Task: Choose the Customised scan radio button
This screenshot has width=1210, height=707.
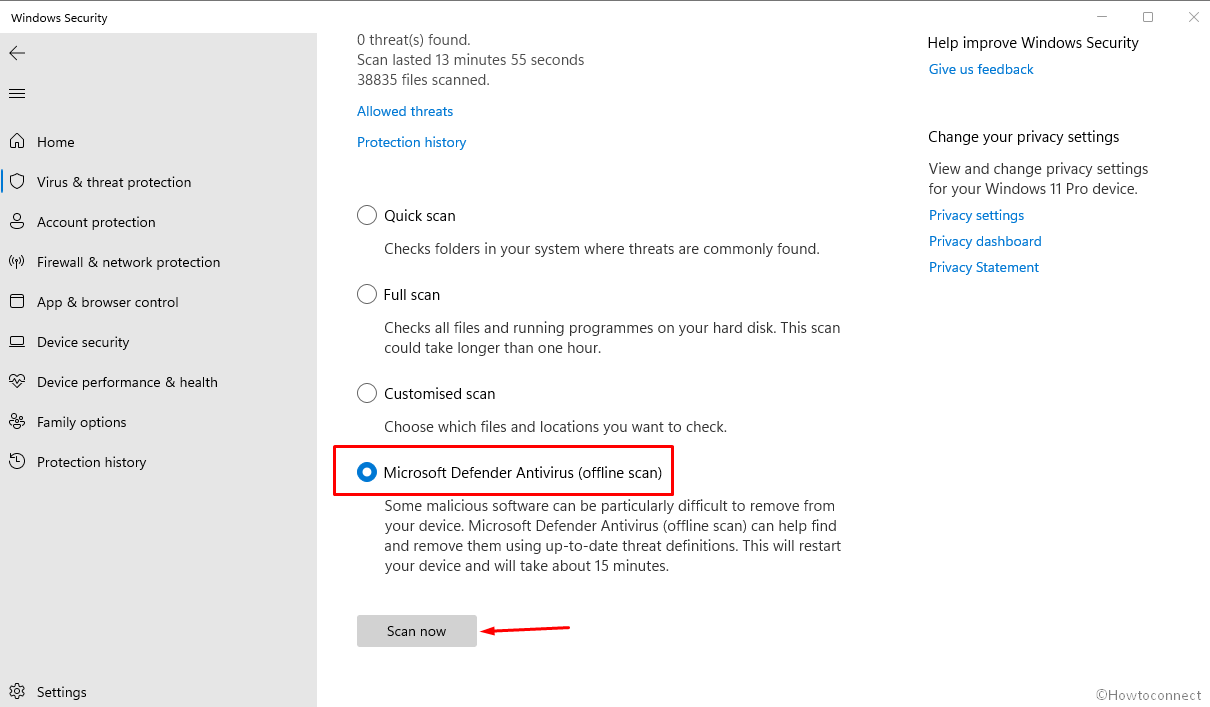Action: (x=367, y=393)
